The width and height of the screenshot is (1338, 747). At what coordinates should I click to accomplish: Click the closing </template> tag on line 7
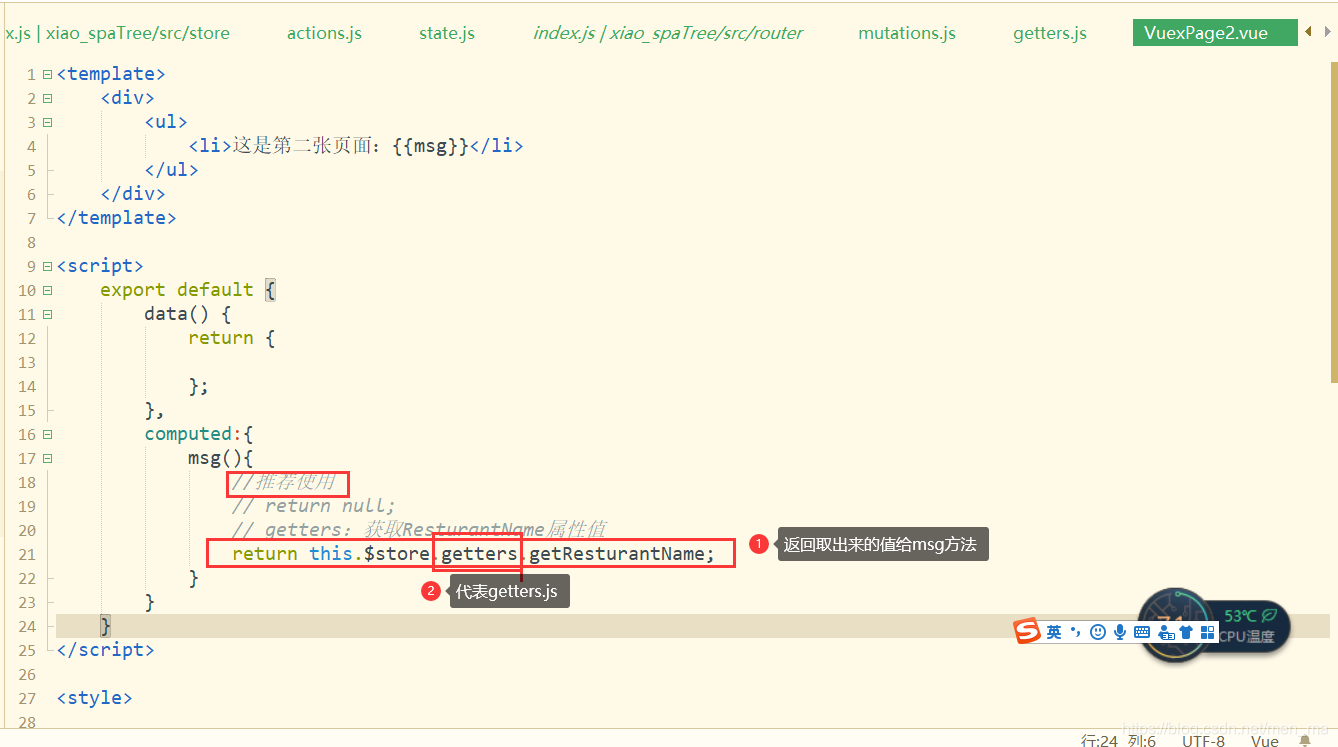click(x=116, y=218)
